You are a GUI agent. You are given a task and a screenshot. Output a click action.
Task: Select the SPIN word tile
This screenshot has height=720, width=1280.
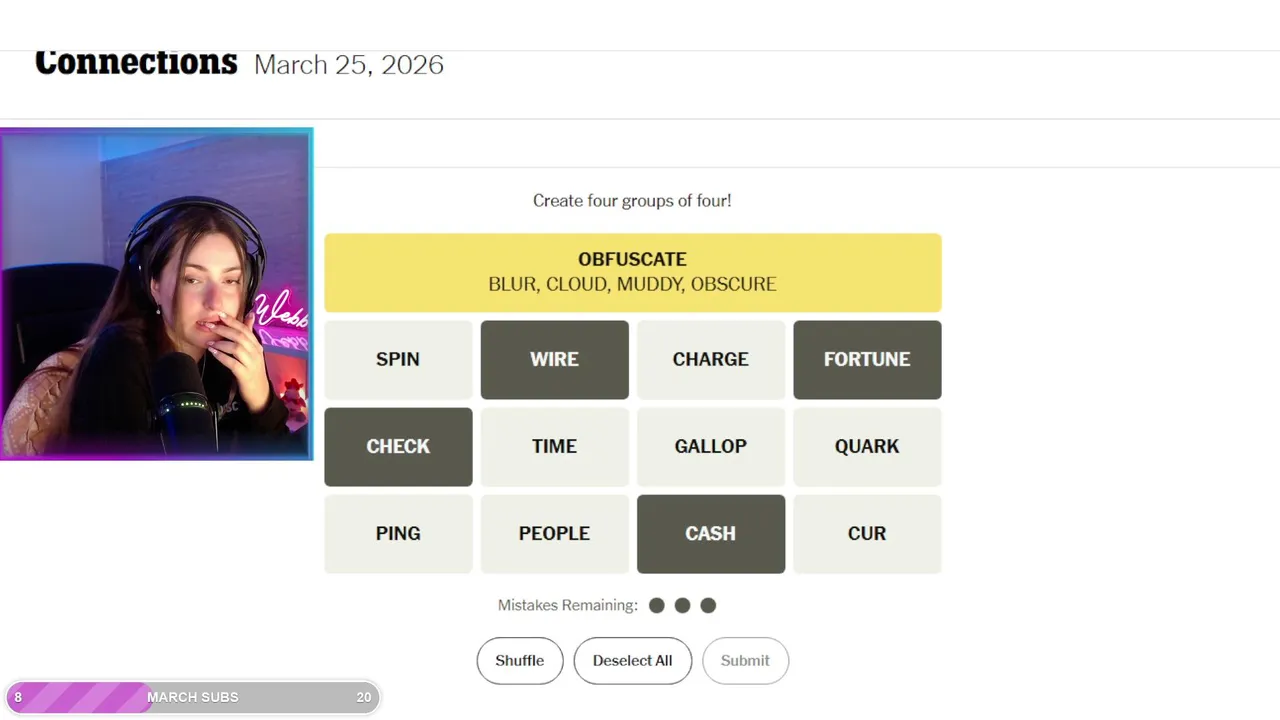pos(398,359)
